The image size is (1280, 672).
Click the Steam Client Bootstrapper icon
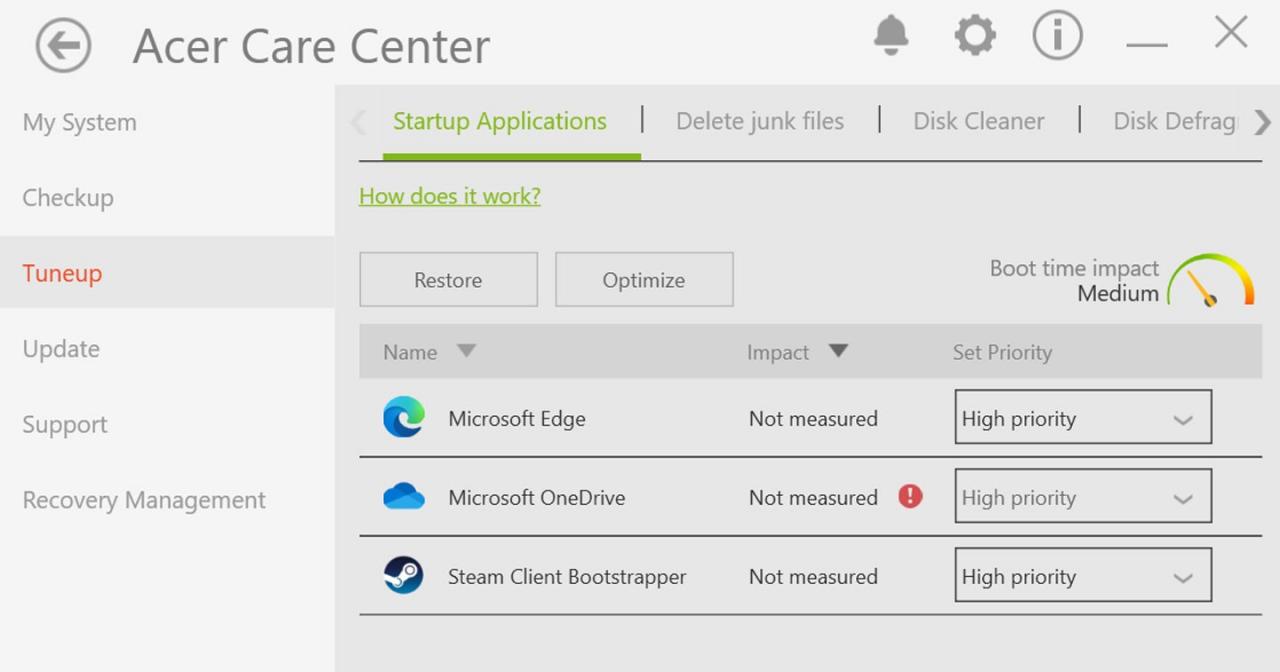click(x=404, y=576)
